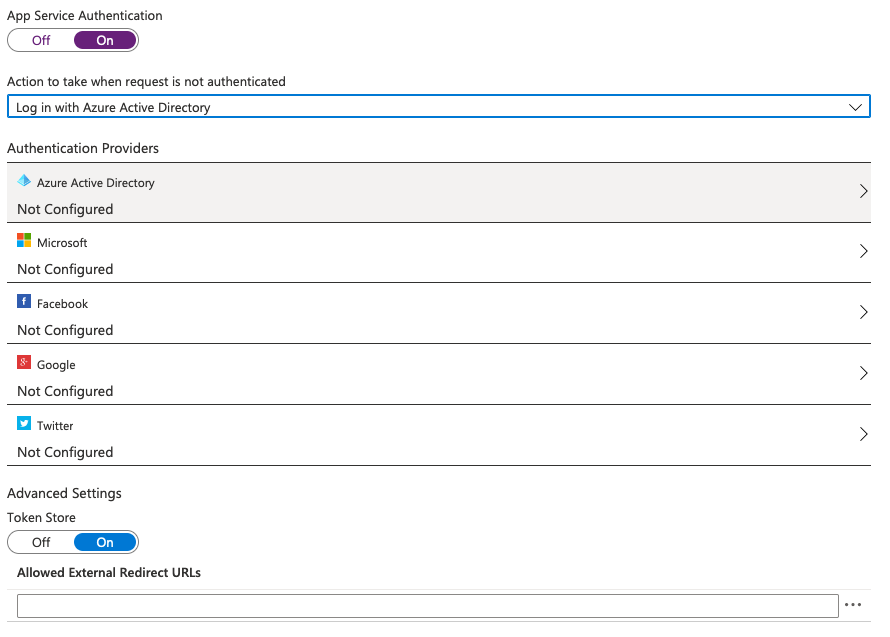Expand Azure Active Directory chevron arrow

(863, 191)
